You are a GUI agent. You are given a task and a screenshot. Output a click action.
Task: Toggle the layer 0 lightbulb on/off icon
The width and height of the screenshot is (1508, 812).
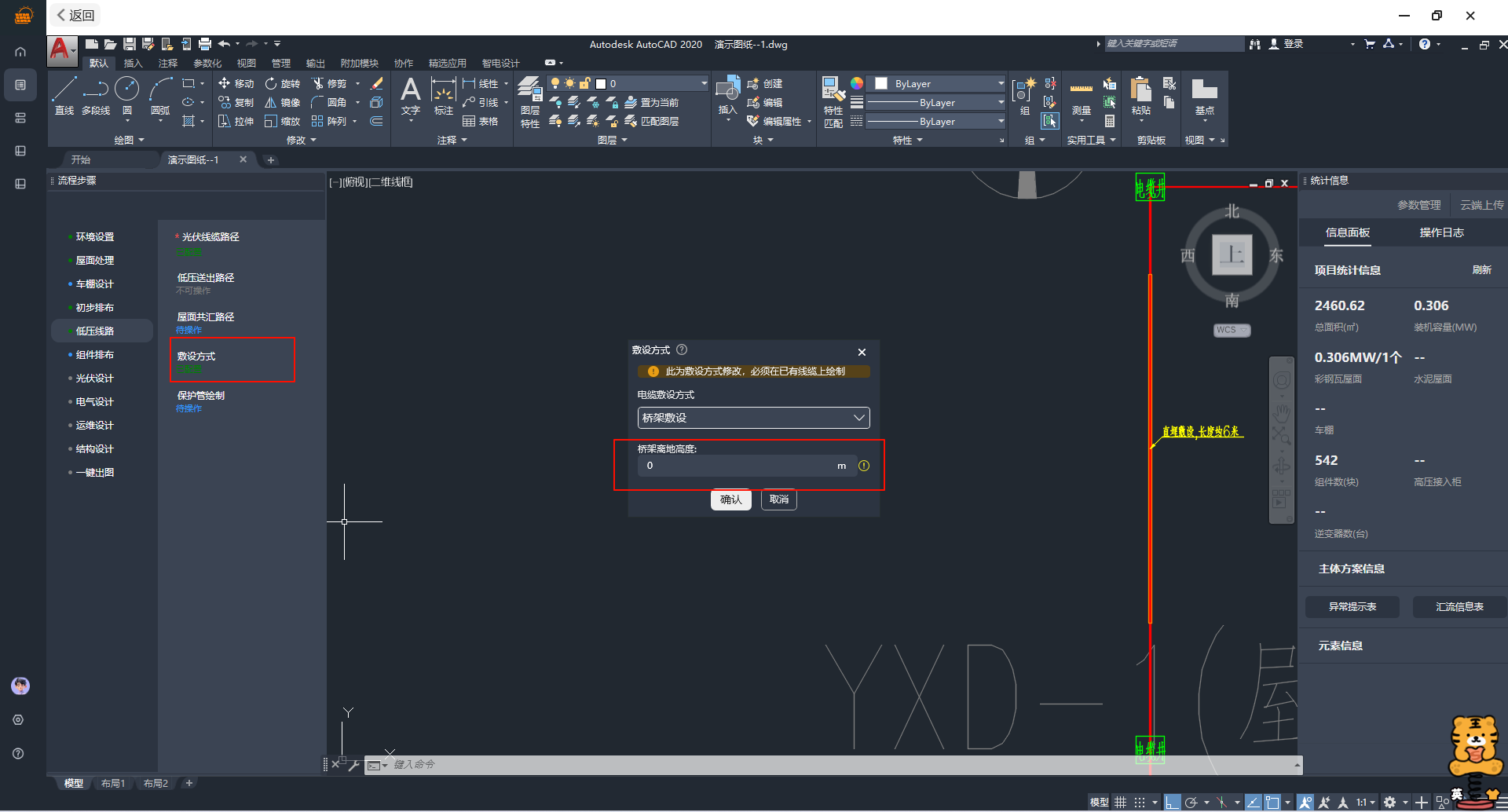coord(555,83)
